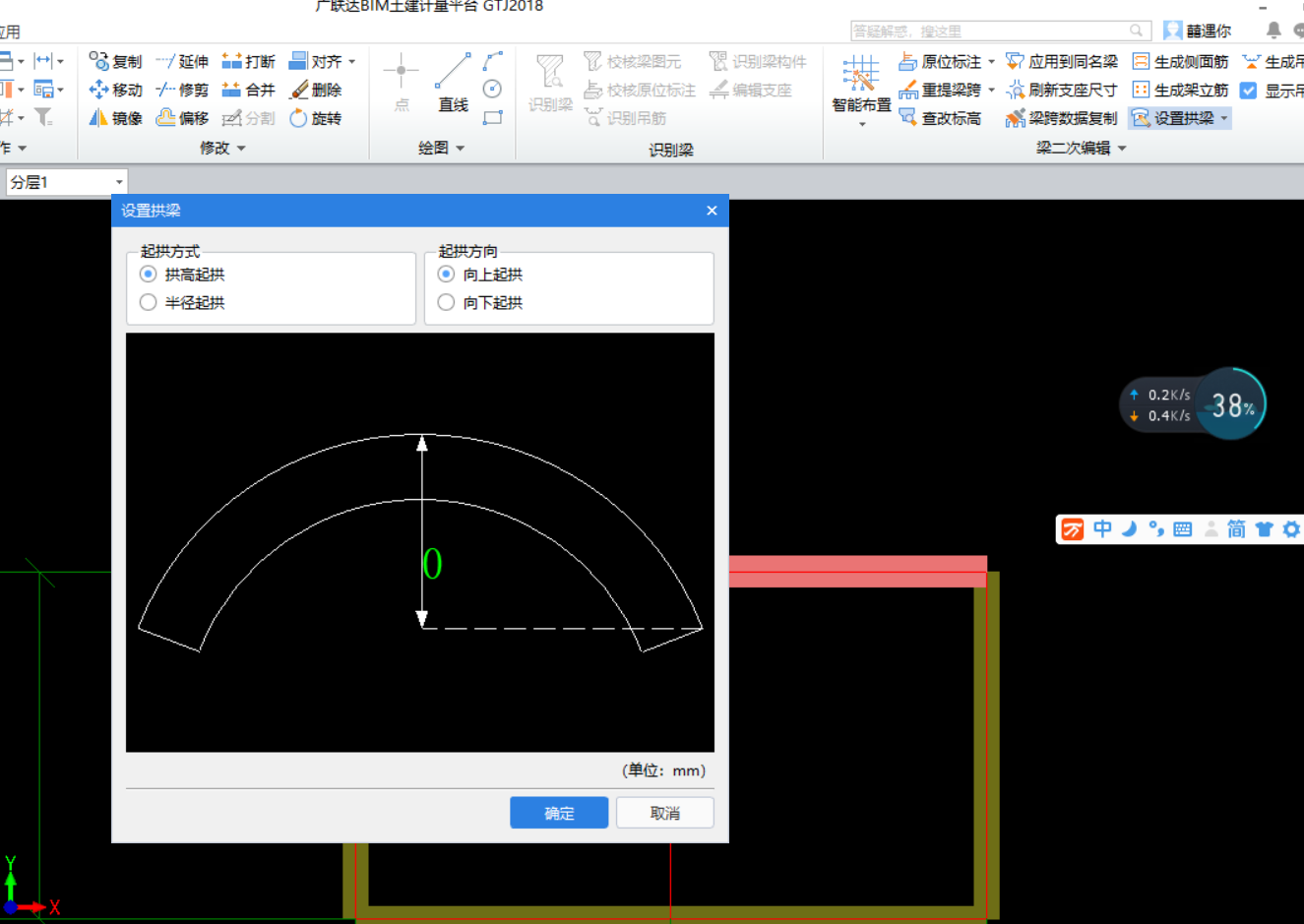Click the 重提梁跨 tool
Viewport: 1304px width, 924px height.
tap(940, 90)
